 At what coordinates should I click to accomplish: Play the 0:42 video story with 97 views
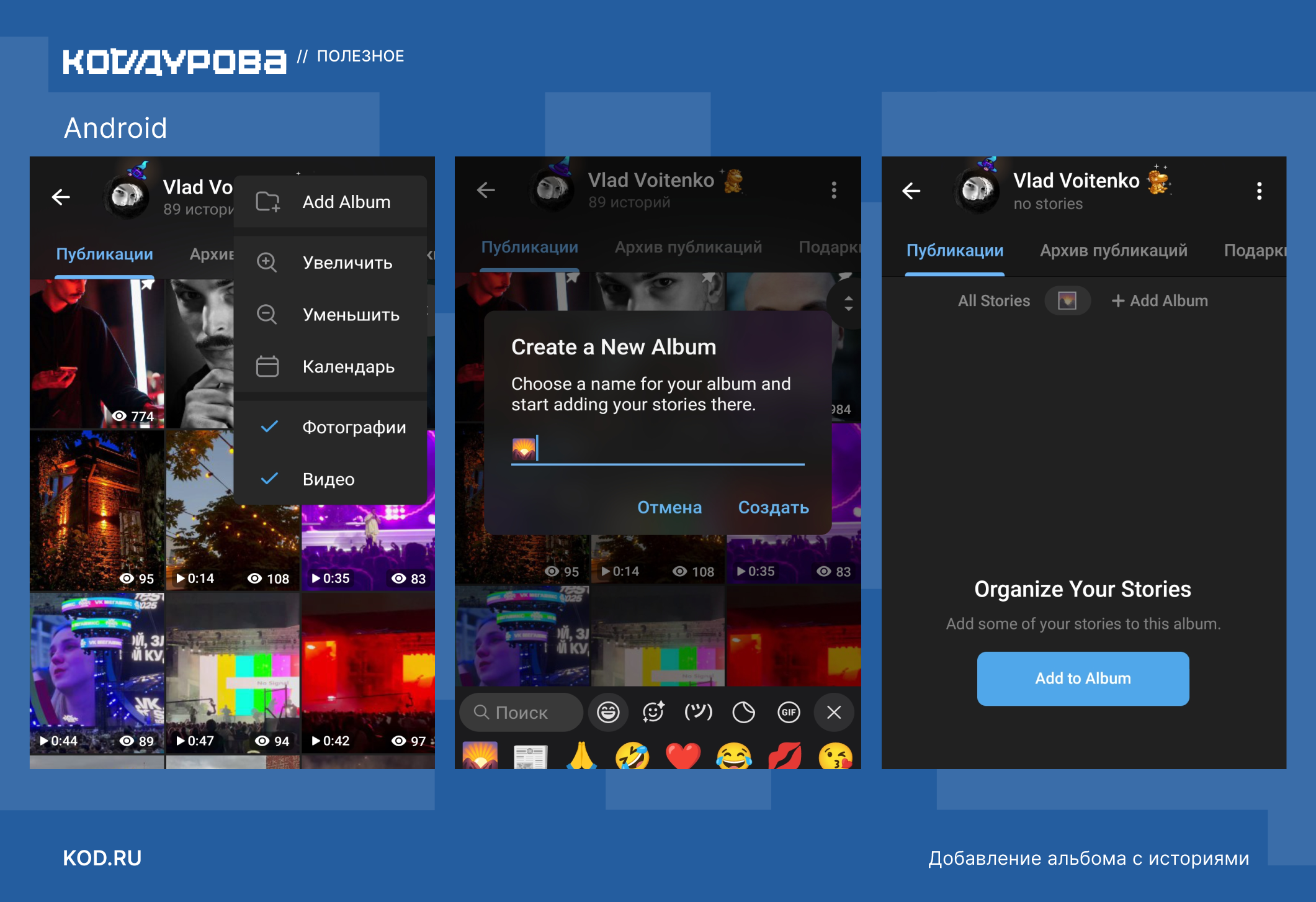click(x=368, y=673)
